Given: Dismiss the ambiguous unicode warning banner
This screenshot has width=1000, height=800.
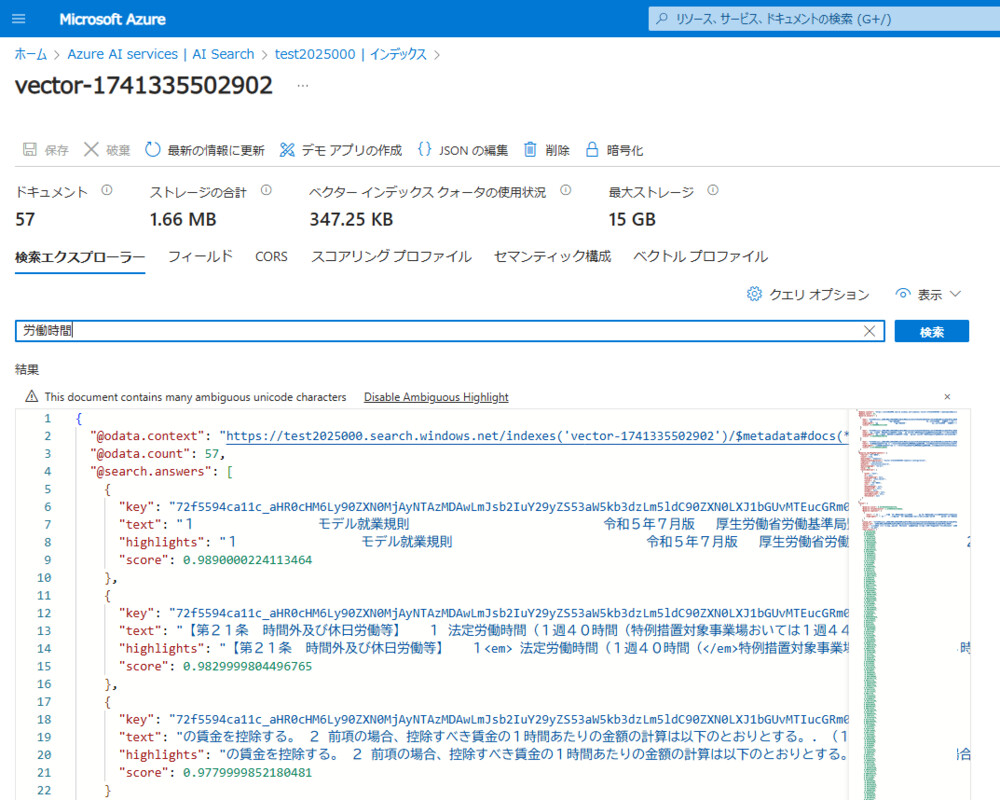Looking at the screenshot, I should point(947,397).
